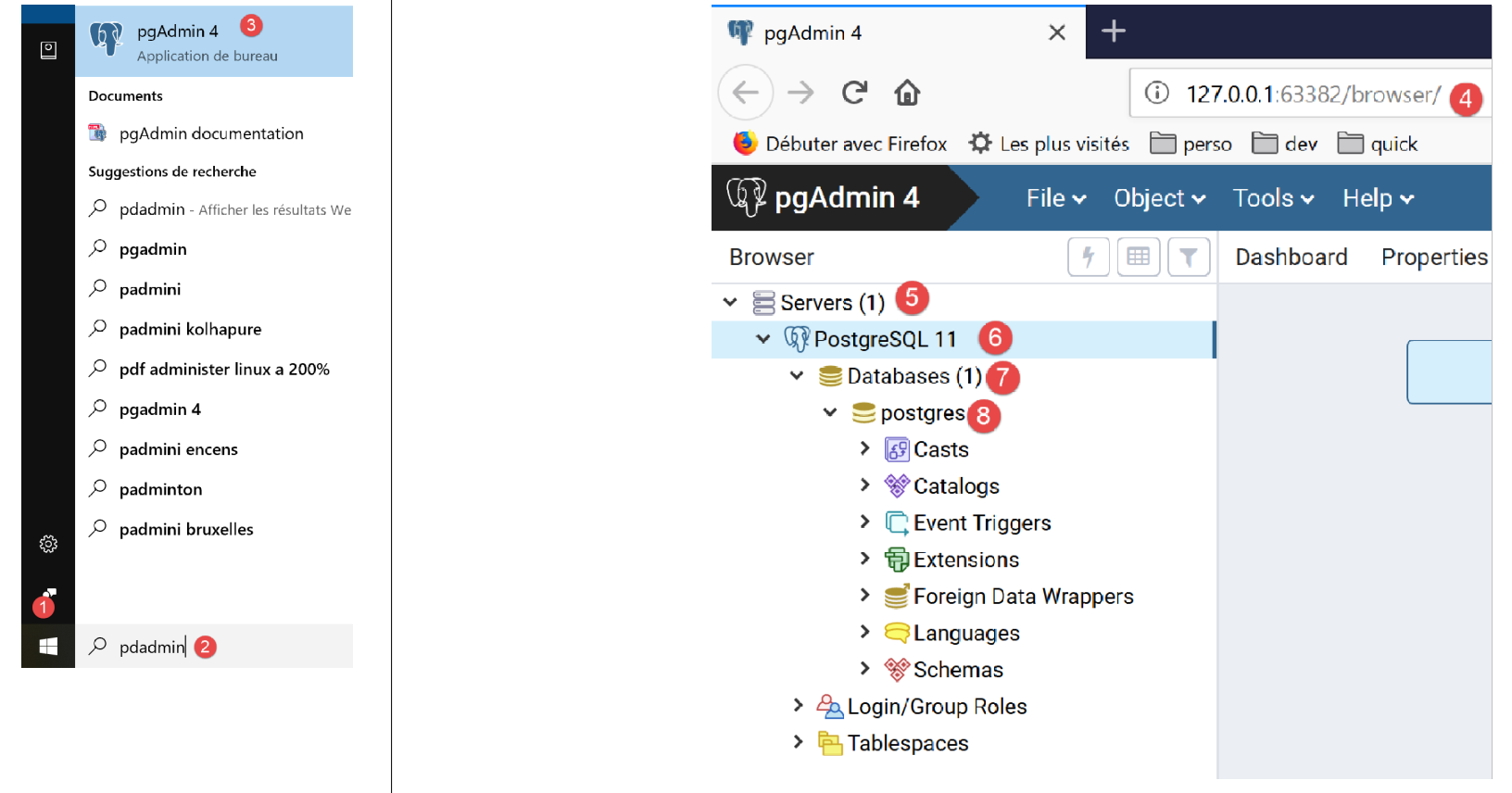The image size is (1512, 793).
Task: Open a new browser tab
Action: point(1113,31)
